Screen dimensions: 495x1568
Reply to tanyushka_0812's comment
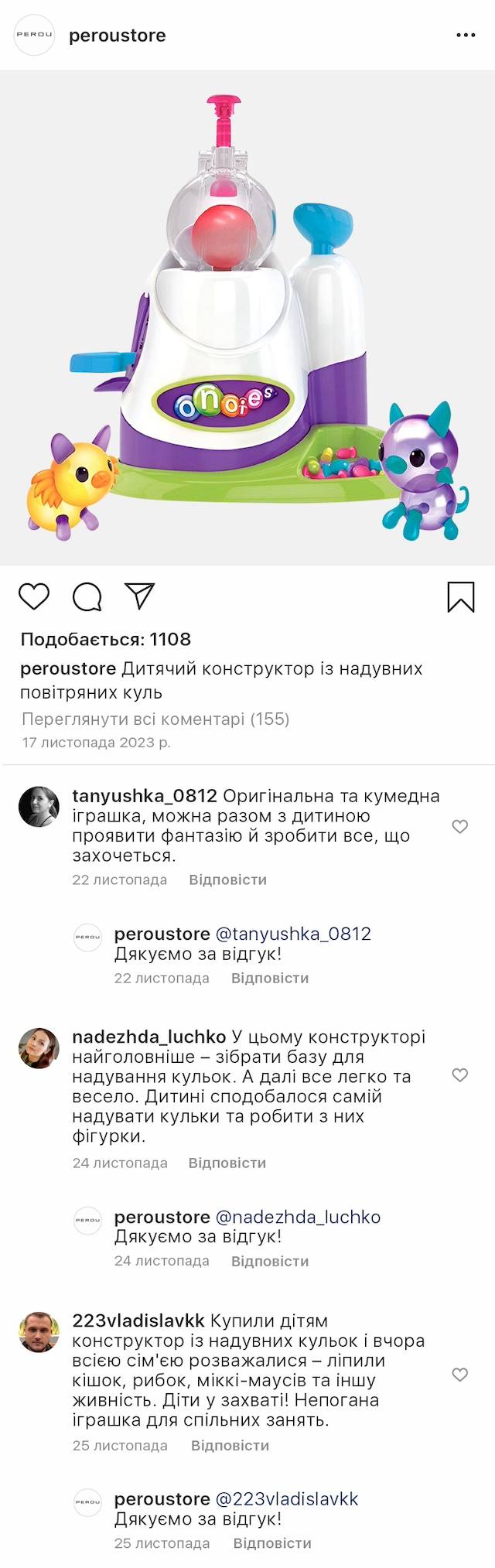click(227, 880)
